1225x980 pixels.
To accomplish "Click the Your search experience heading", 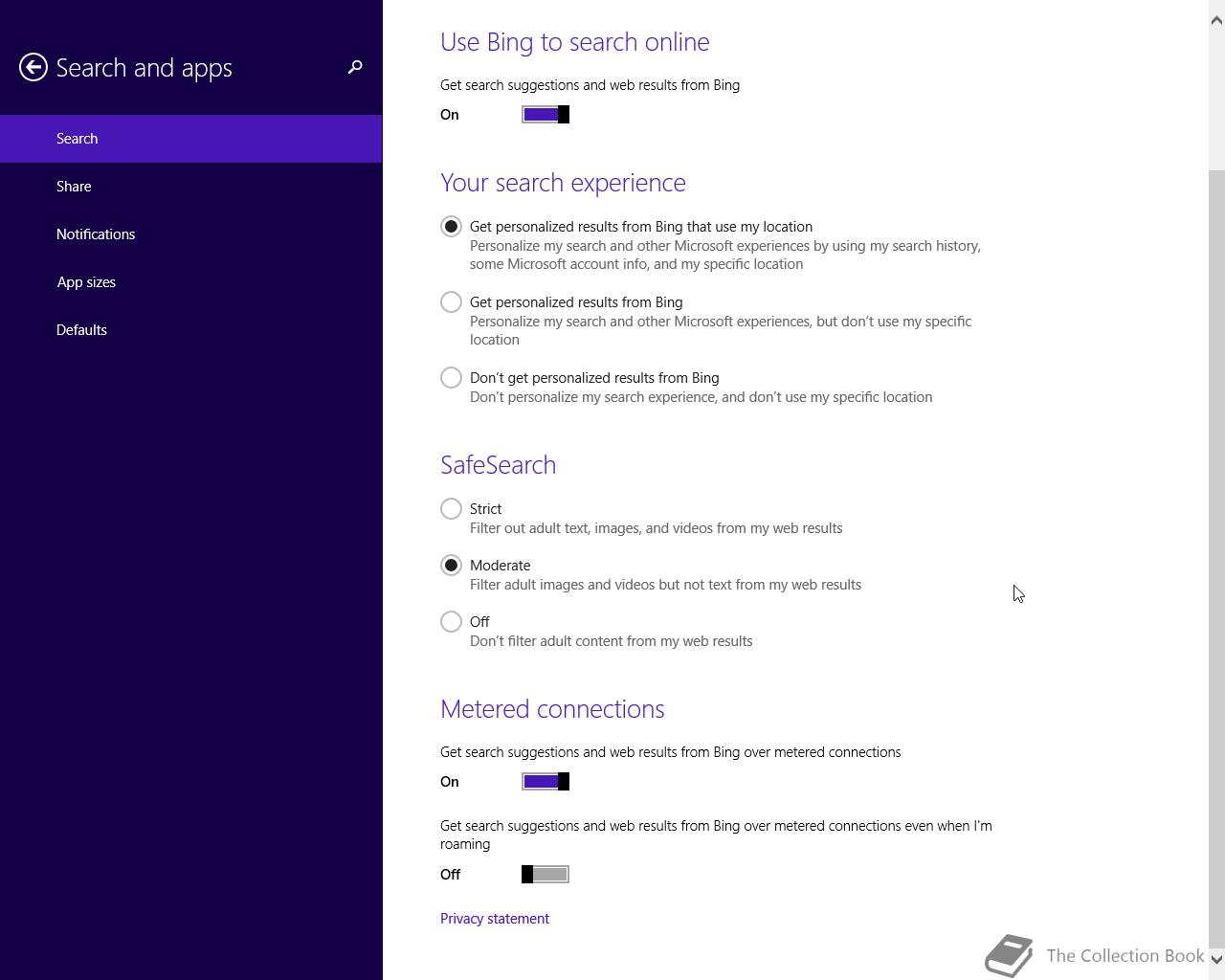I will [x=563, y=183].
